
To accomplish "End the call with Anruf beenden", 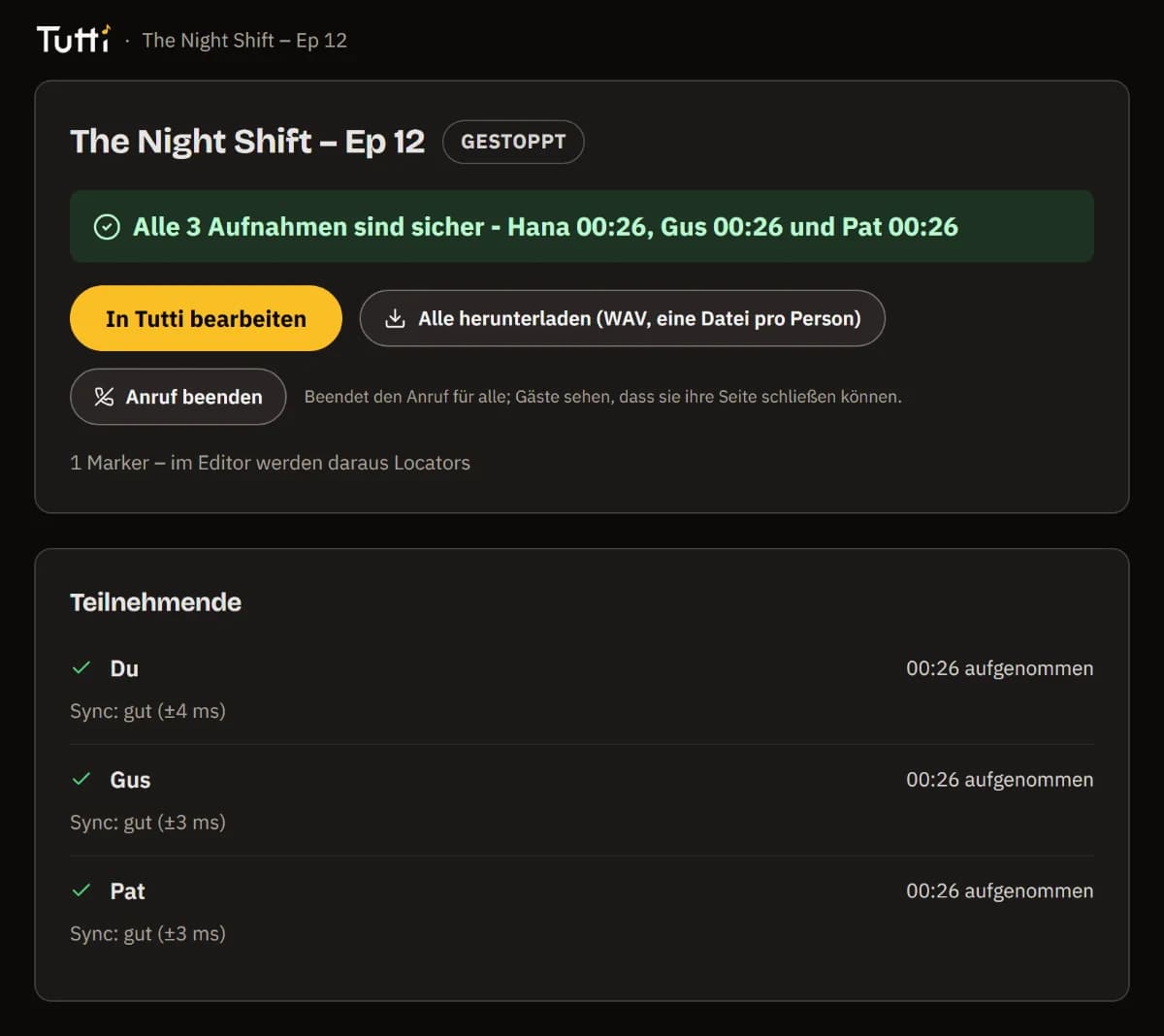I will (x=178, y=397).
